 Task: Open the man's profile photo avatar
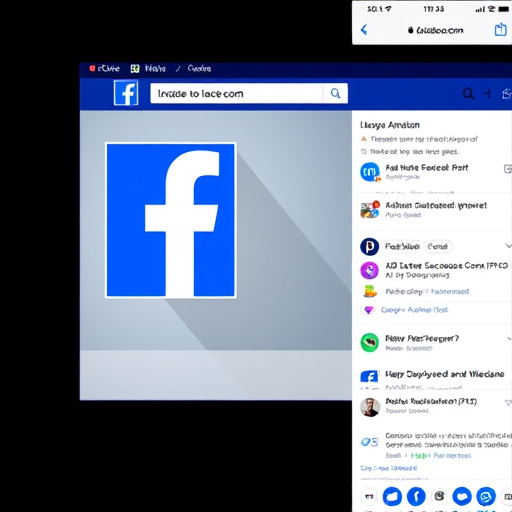coord(370,407)
